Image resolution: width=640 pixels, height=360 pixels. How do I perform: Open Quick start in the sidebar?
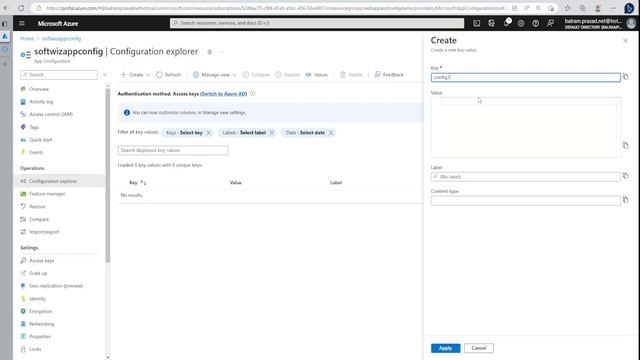click(40, 140)
